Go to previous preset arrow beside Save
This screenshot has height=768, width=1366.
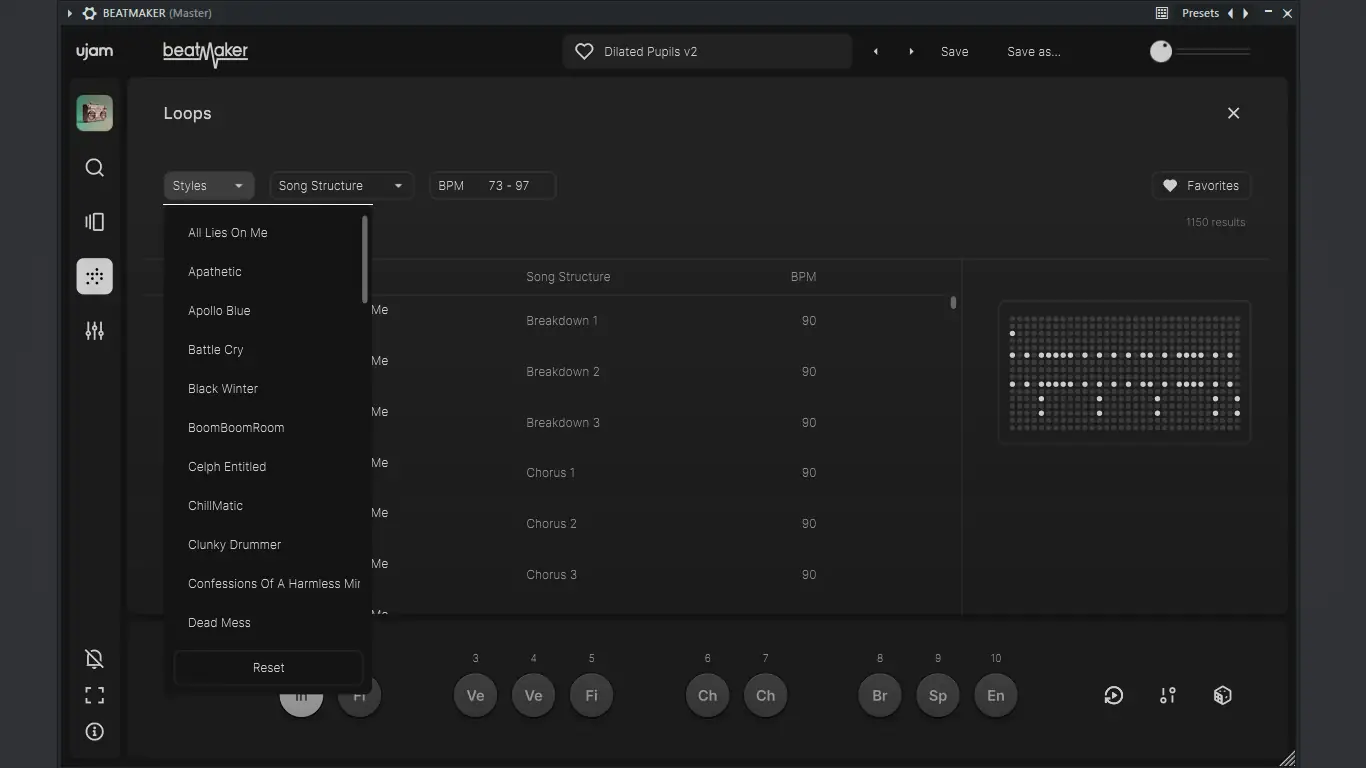click(876, 52)
